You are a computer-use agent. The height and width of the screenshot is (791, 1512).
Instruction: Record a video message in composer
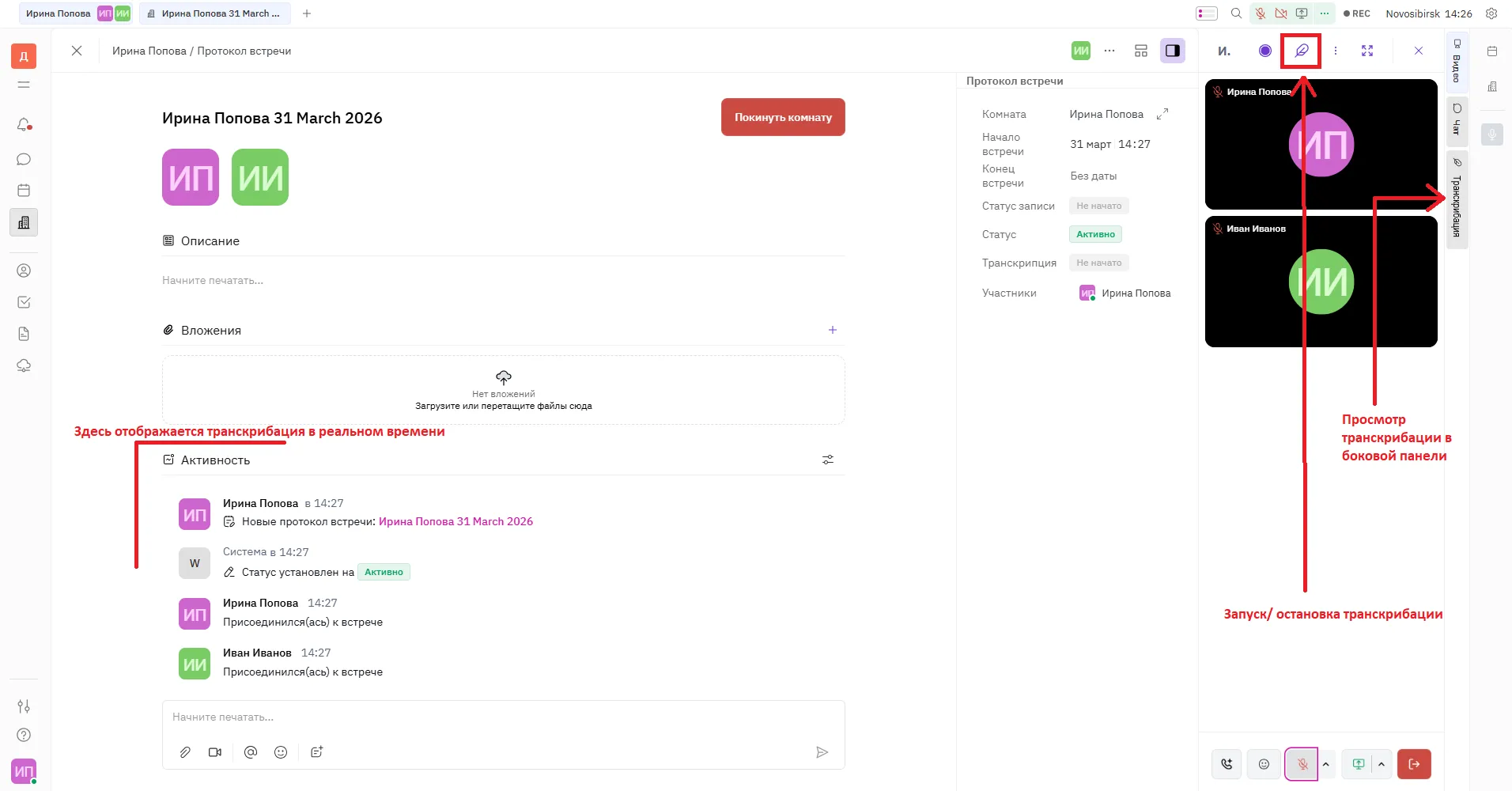coord(215,752)
